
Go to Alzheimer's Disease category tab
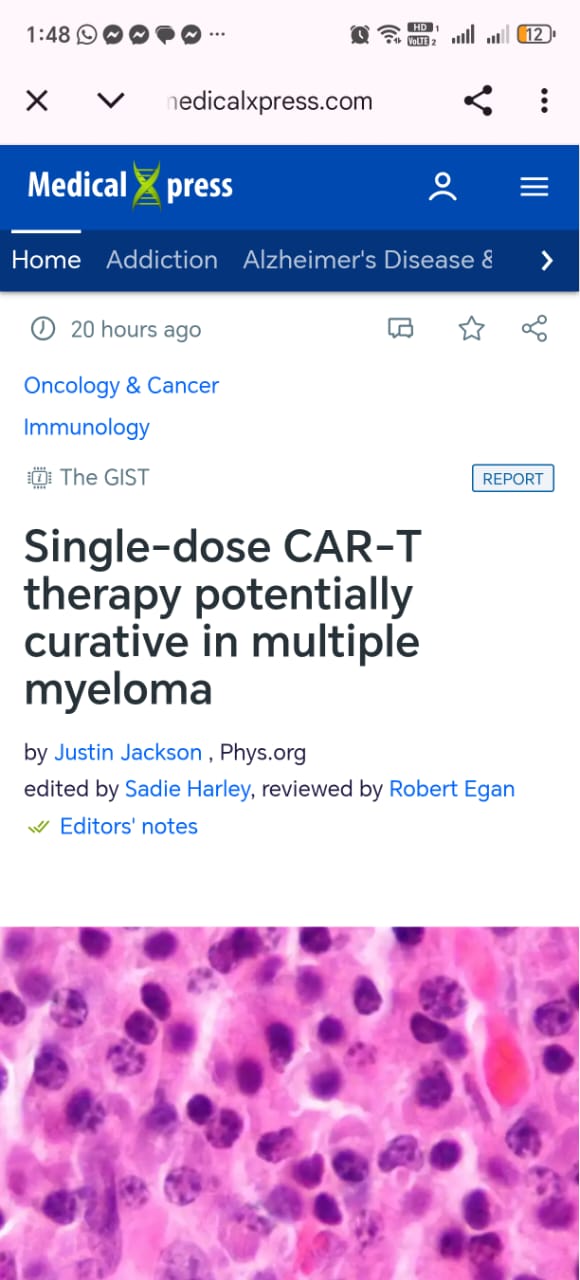click(x=368, y=260)
